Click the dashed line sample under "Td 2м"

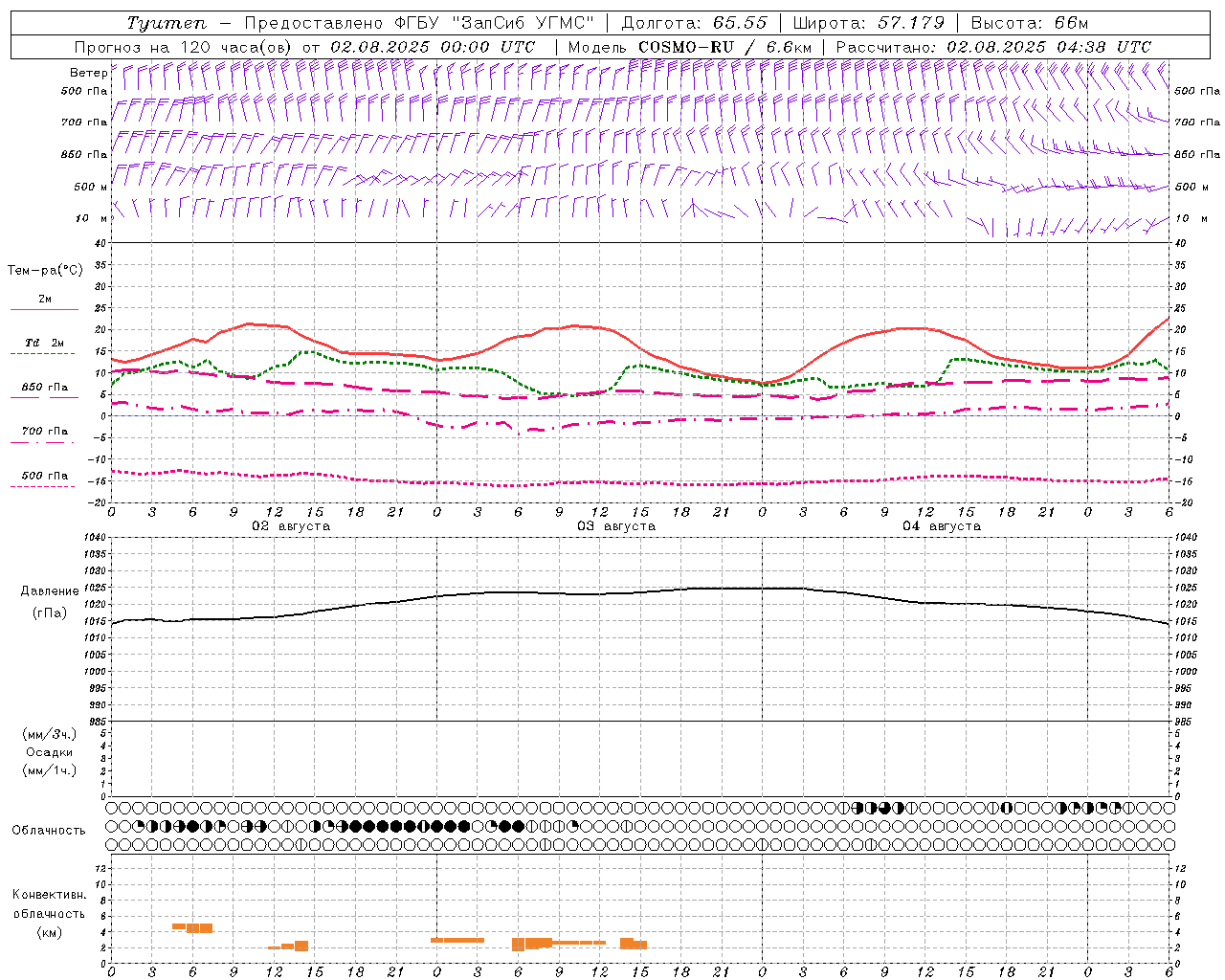pyautogui.click(x=42, y=354)
